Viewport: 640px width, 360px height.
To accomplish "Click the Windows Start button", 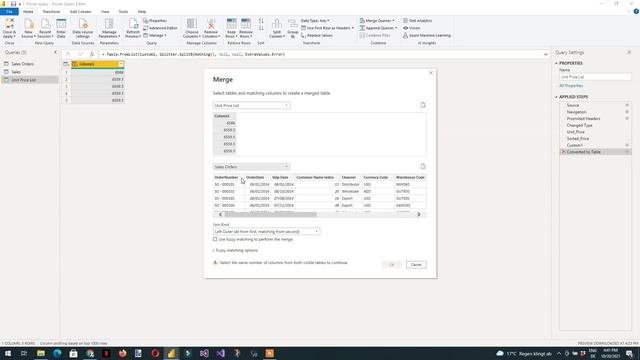I will (7, 353).
